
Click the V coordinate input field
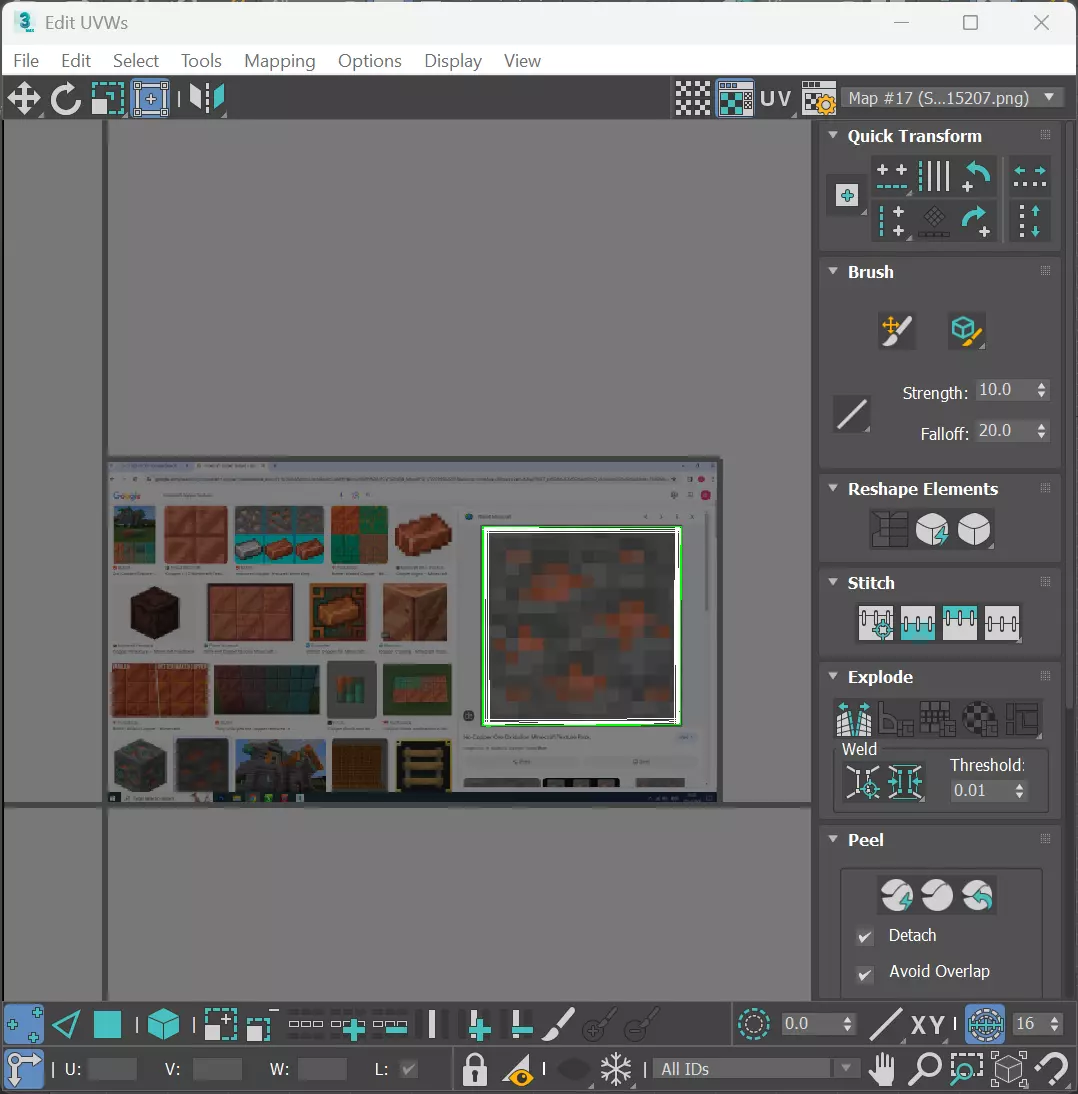pyautogui.click(x=217, y=1069)
